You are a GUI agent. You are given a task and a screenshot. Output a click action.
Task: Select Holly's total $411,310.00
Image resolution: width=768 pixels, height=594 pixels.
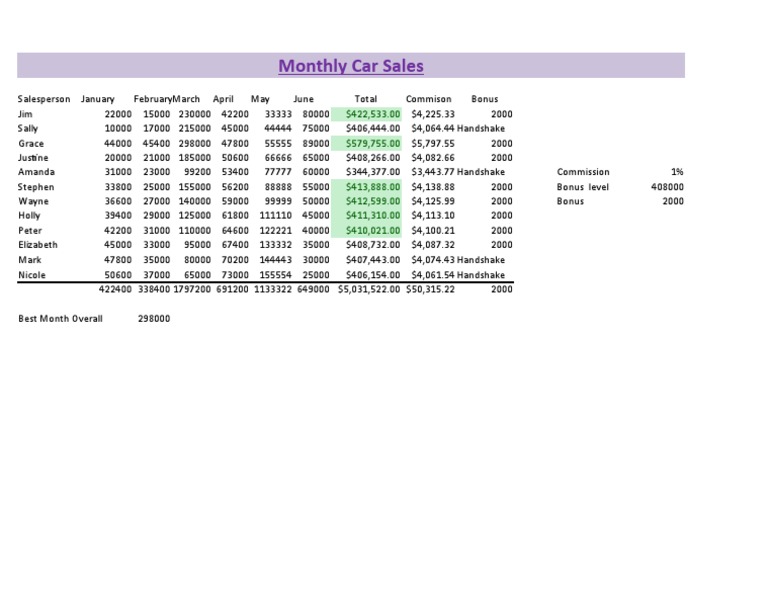click(373, 215)
